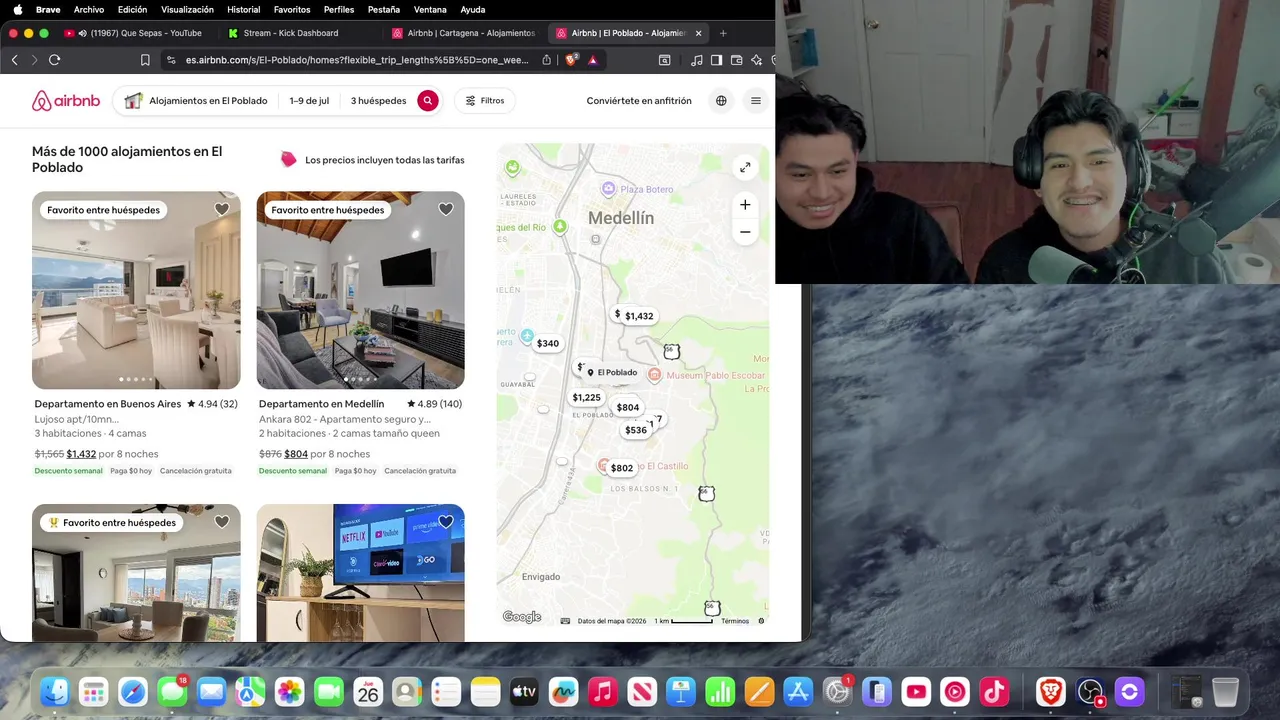The width and height of the screenshot is (1280, 720).
Task: Click the red search magnifier button
Action: point(428,101)
